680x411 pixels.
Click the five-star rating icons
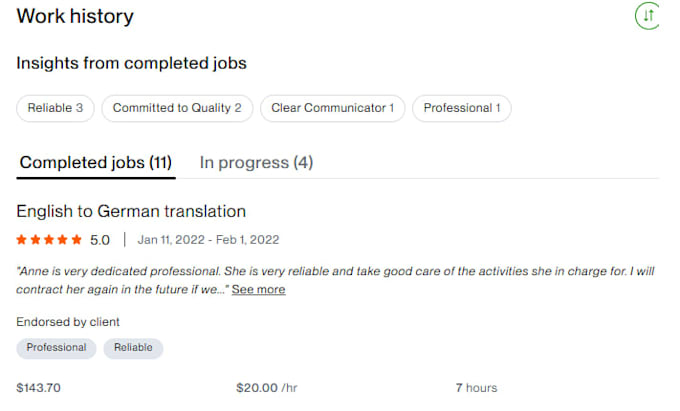[x=49, y=239]
